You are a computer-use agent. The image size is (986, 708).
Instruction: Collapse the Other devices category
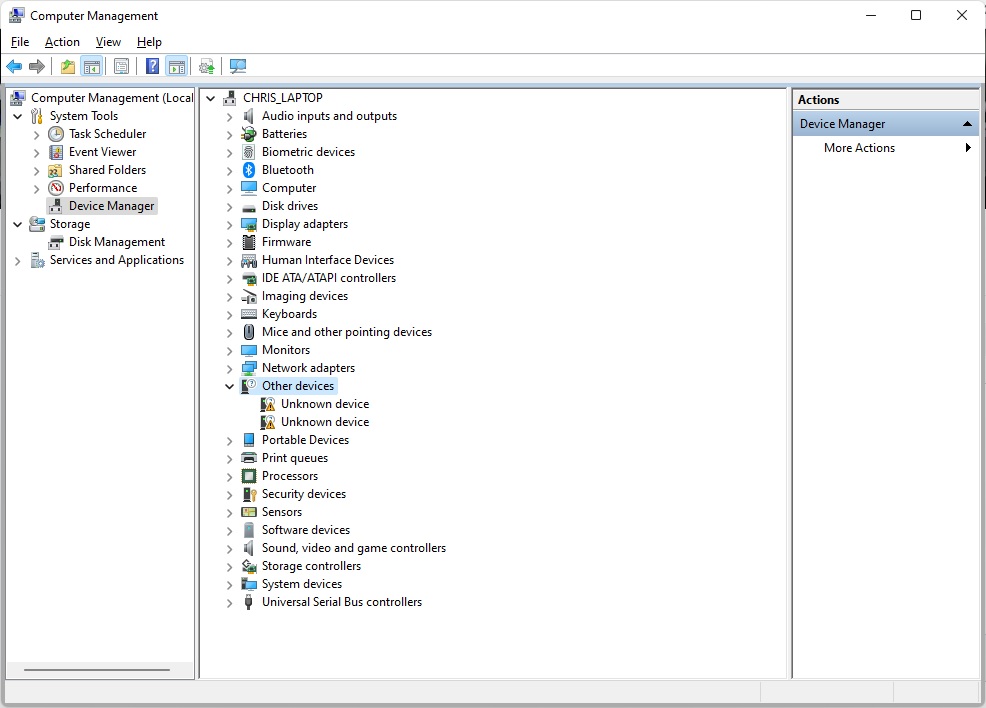tap(229, 385)
